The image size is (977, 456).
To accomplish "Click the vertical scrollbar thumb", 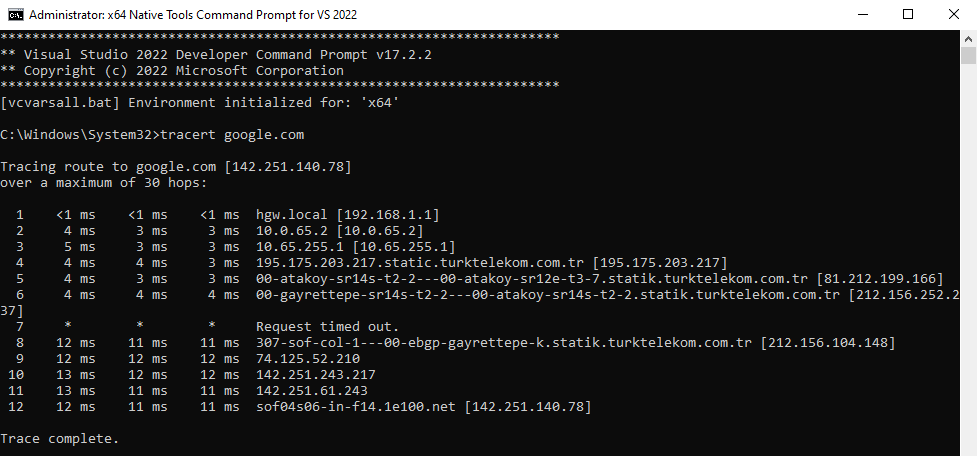I will [968, 55].
